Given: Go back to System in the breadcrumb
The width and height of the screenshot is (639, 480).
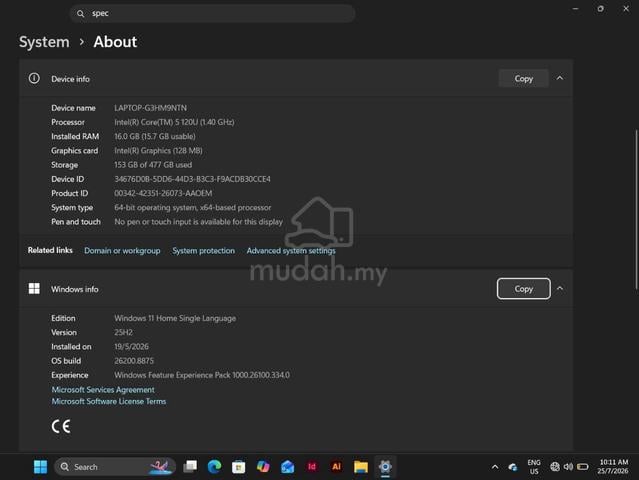Looking at the screenshot, I should coord(44,42).
